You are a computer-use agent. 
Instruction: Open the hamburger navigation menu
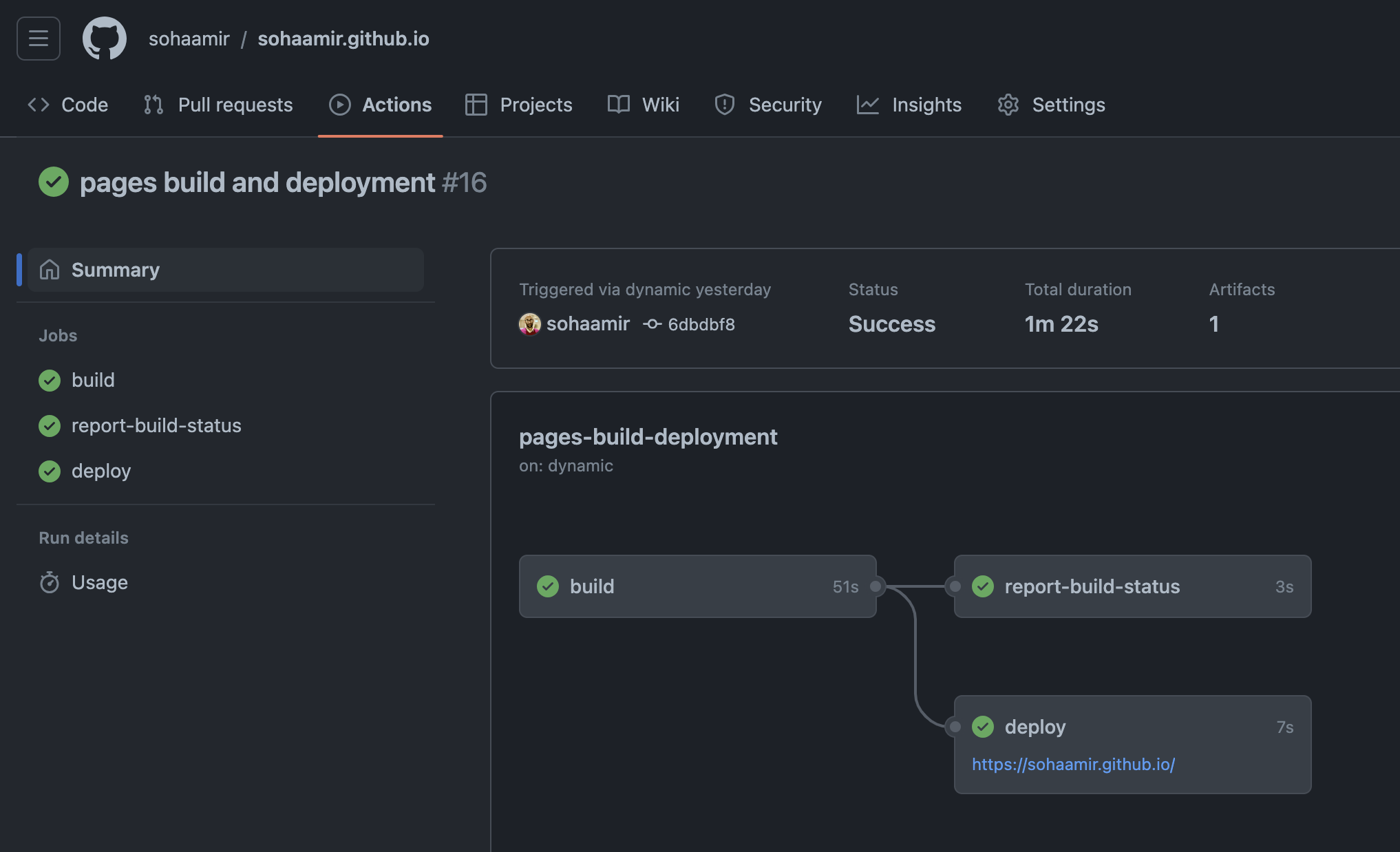point(38,39)
